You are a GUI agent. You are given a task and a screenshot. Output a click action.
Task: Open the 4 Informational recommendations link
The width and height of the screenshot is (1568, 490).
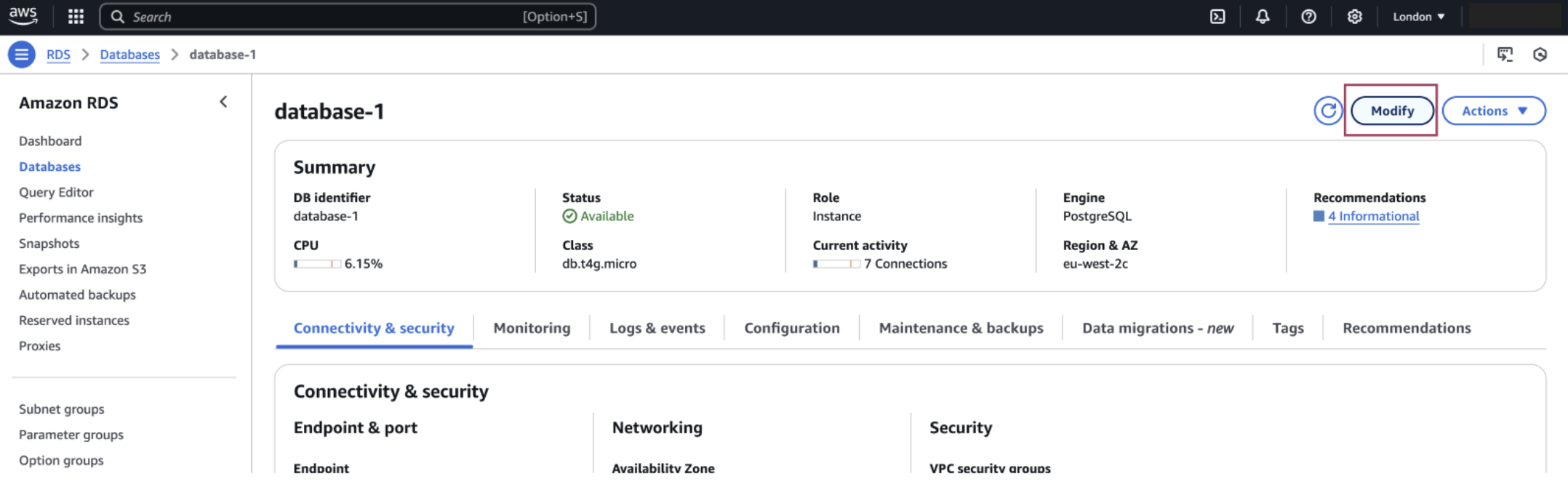point(1373,216)
